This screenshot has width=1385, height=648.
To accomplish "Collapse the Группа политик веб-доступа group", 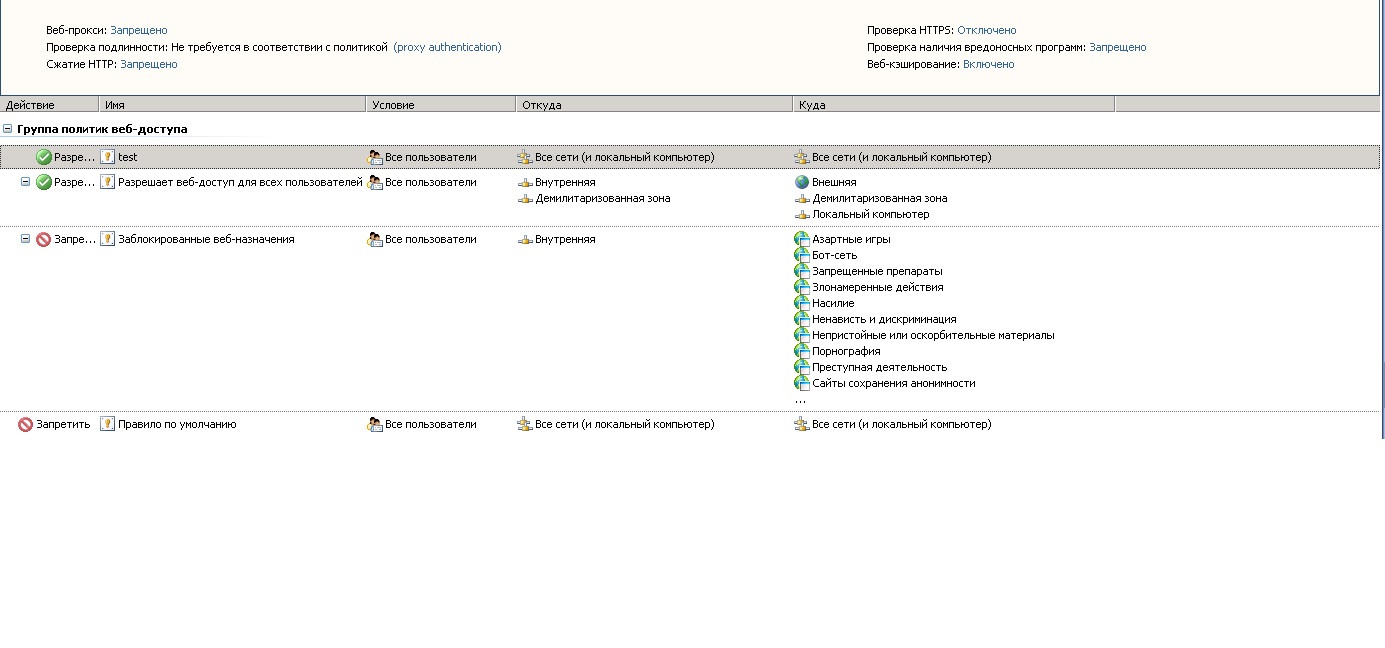I will (x=8, y=129).
